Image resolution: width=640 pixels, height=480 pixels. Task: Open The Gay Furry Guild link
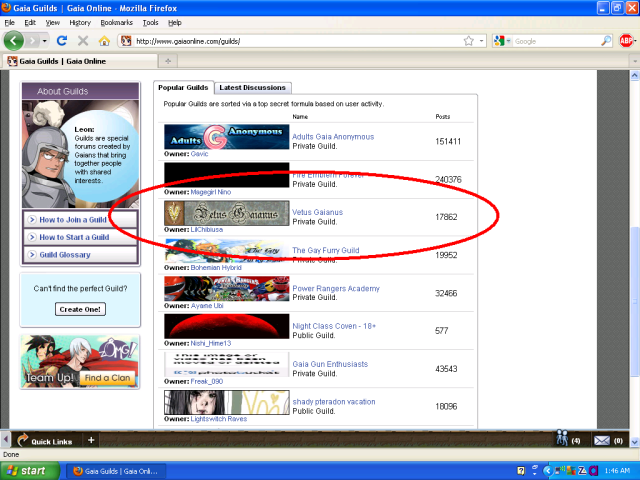tap(326, 250)
